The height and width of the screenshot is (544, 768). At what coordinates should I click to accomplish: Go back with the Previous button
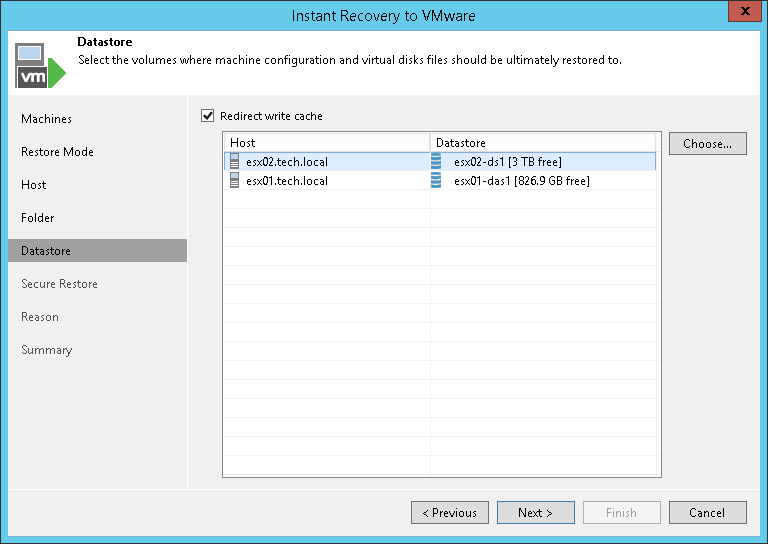(x=450, y=513)
